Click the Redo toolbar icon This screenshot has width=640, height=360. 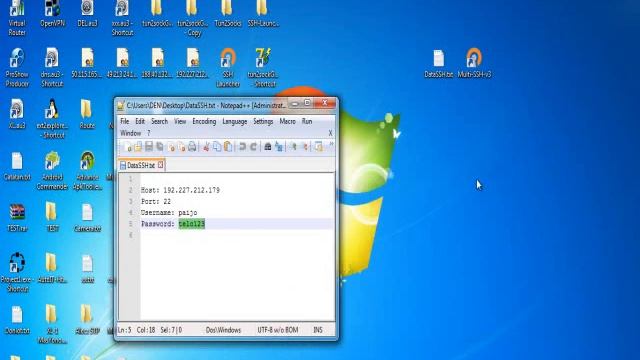[x=253, y=147]
